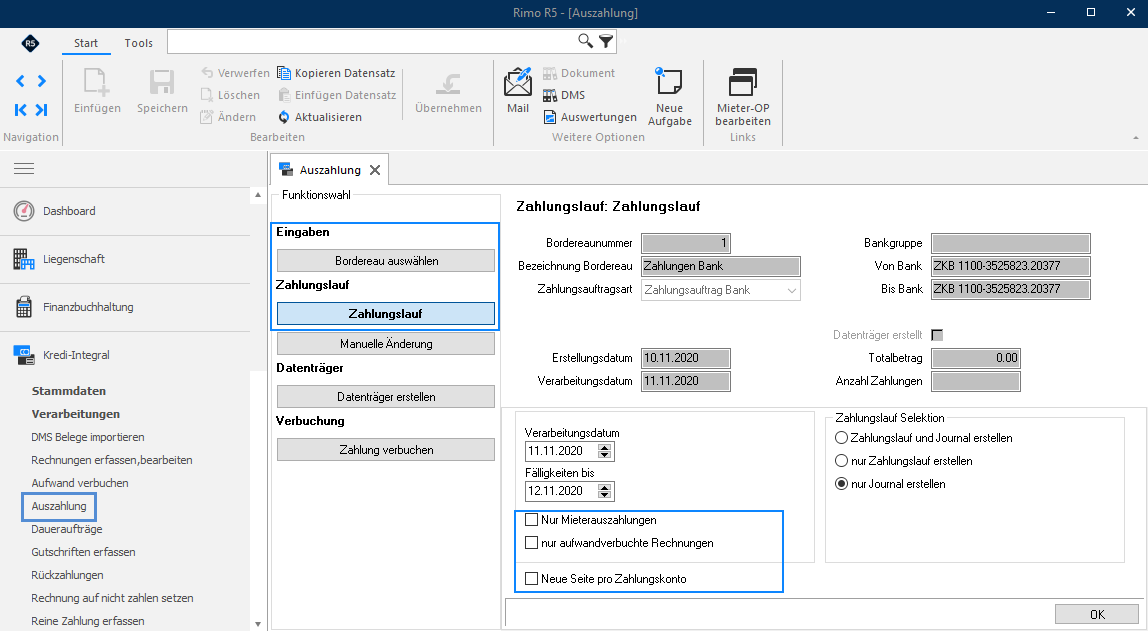1148x631 pixels.
Task: Jump to first record
Action: (20, 110)
